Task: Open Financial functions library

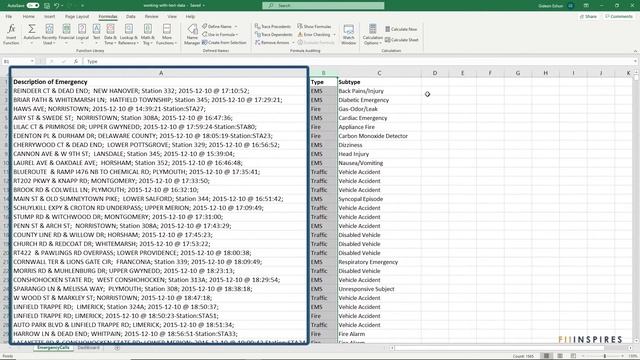Action: point(66,34)
